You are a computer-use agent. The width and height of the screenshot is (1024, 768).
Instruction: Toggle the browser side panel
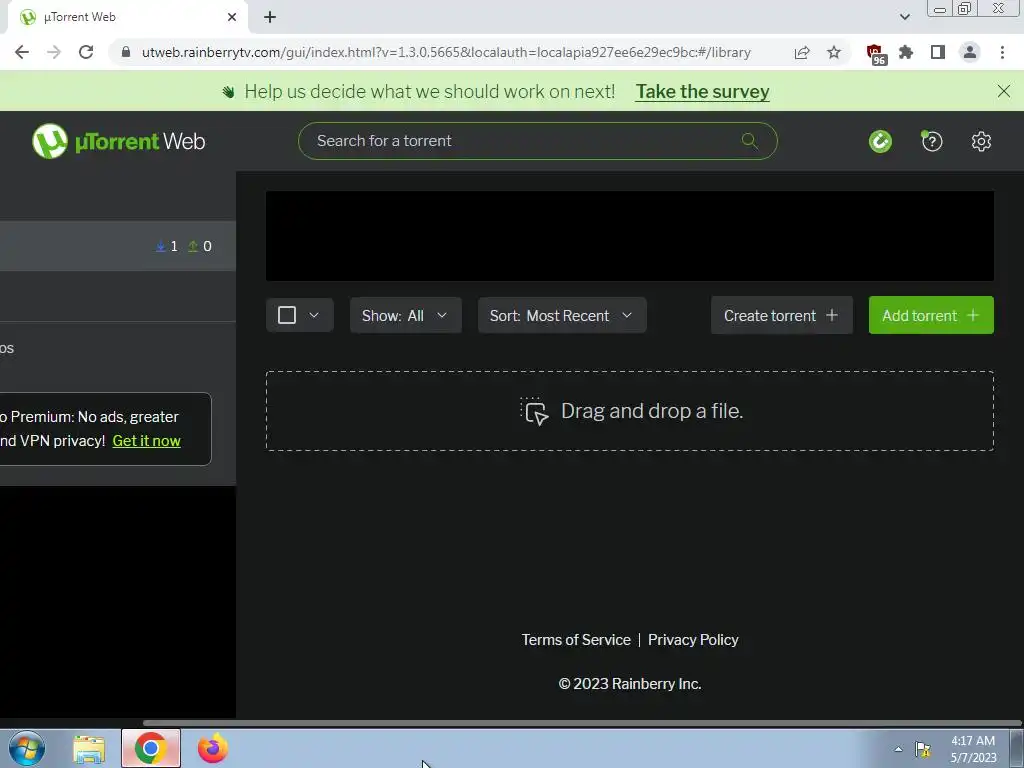coord(938,52)
